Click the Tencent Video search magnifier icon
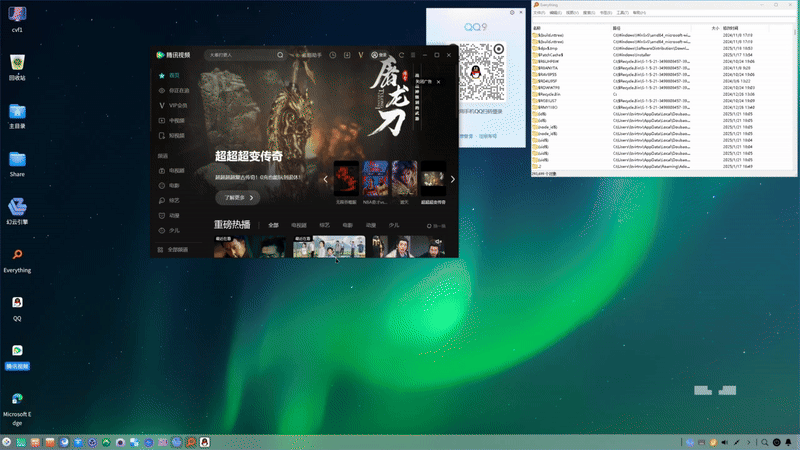Screen dimensions: 800x450 tap(280, 55)
